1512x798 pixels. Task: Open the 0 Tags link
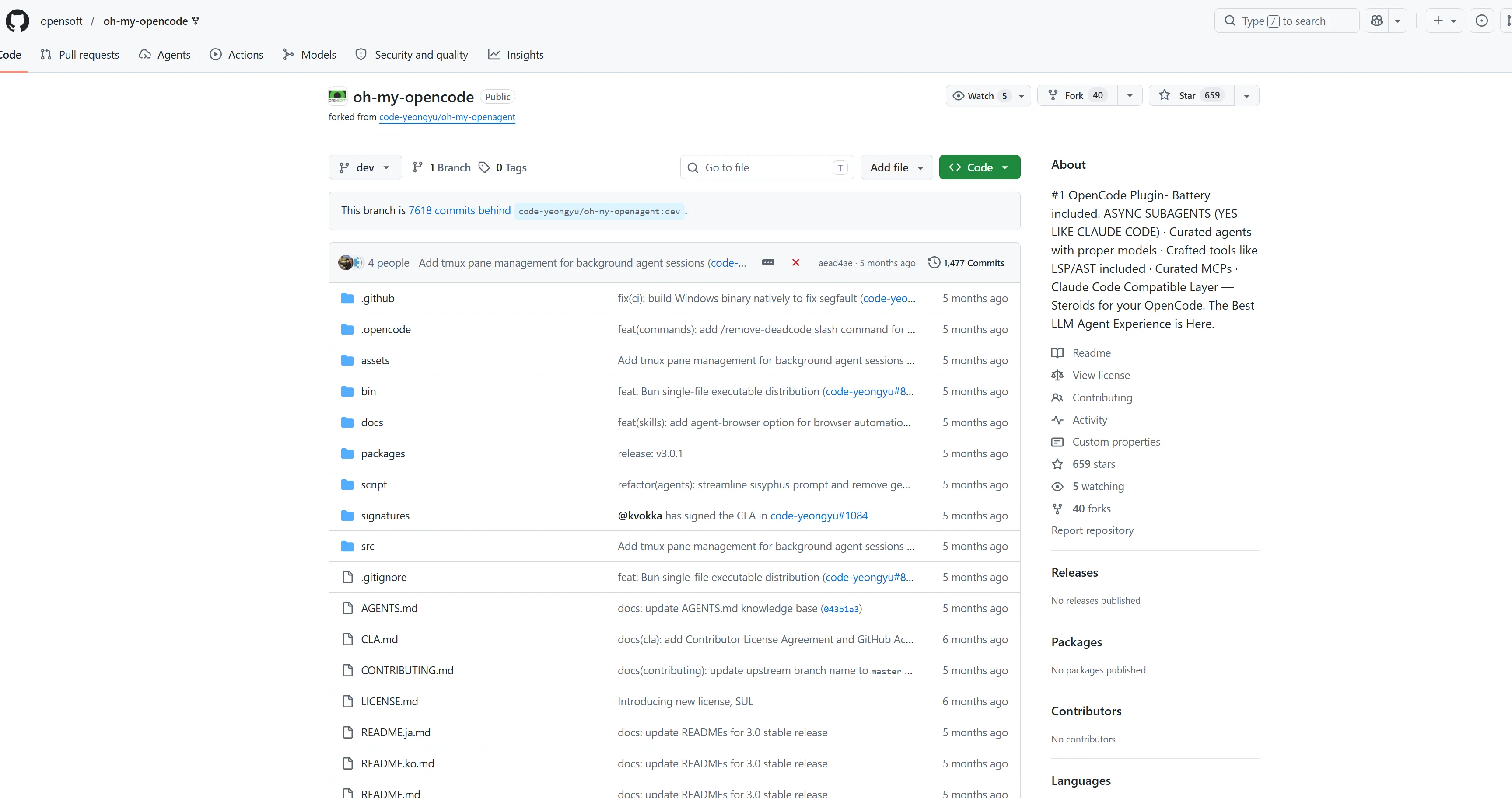503,167
